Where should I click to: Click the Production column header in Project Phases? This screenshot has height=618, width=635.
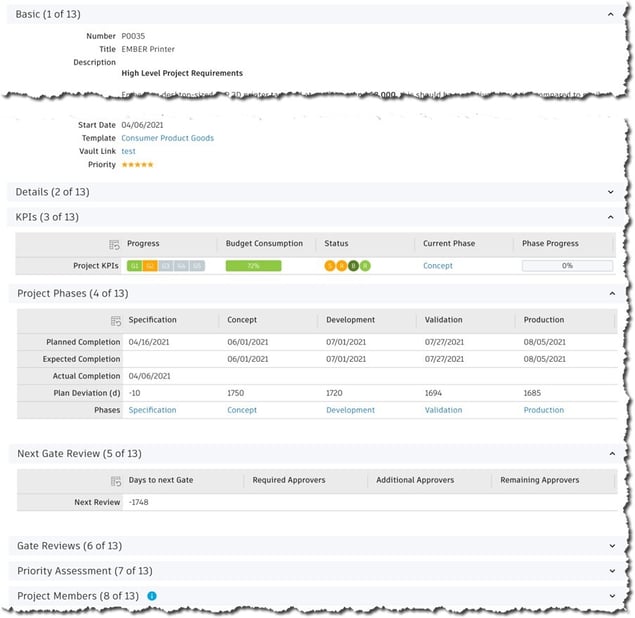543,320
